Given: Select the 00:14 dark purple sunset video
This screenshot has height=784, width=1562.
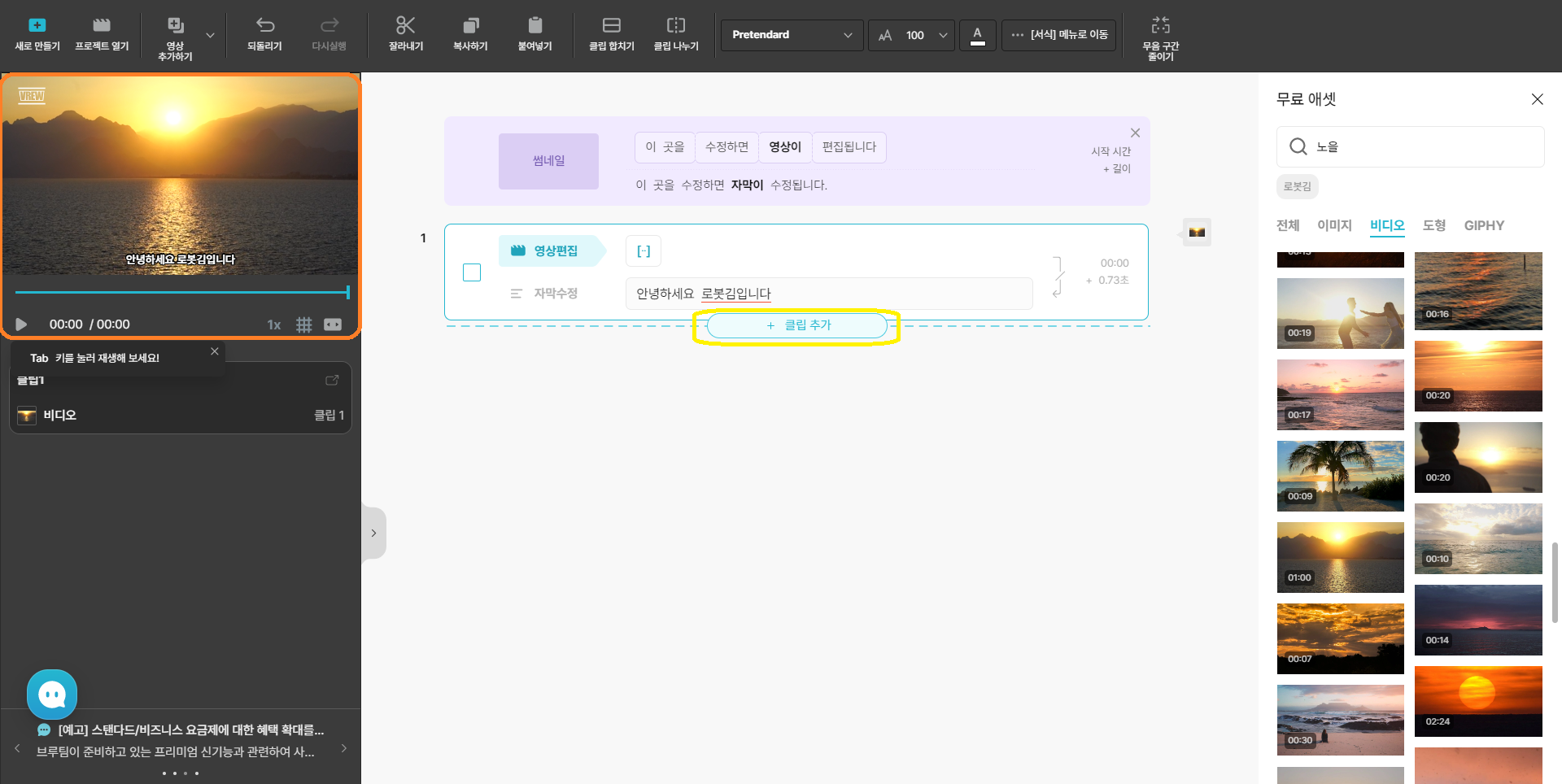Looking at the screenshot, I should click(1478, 620).
